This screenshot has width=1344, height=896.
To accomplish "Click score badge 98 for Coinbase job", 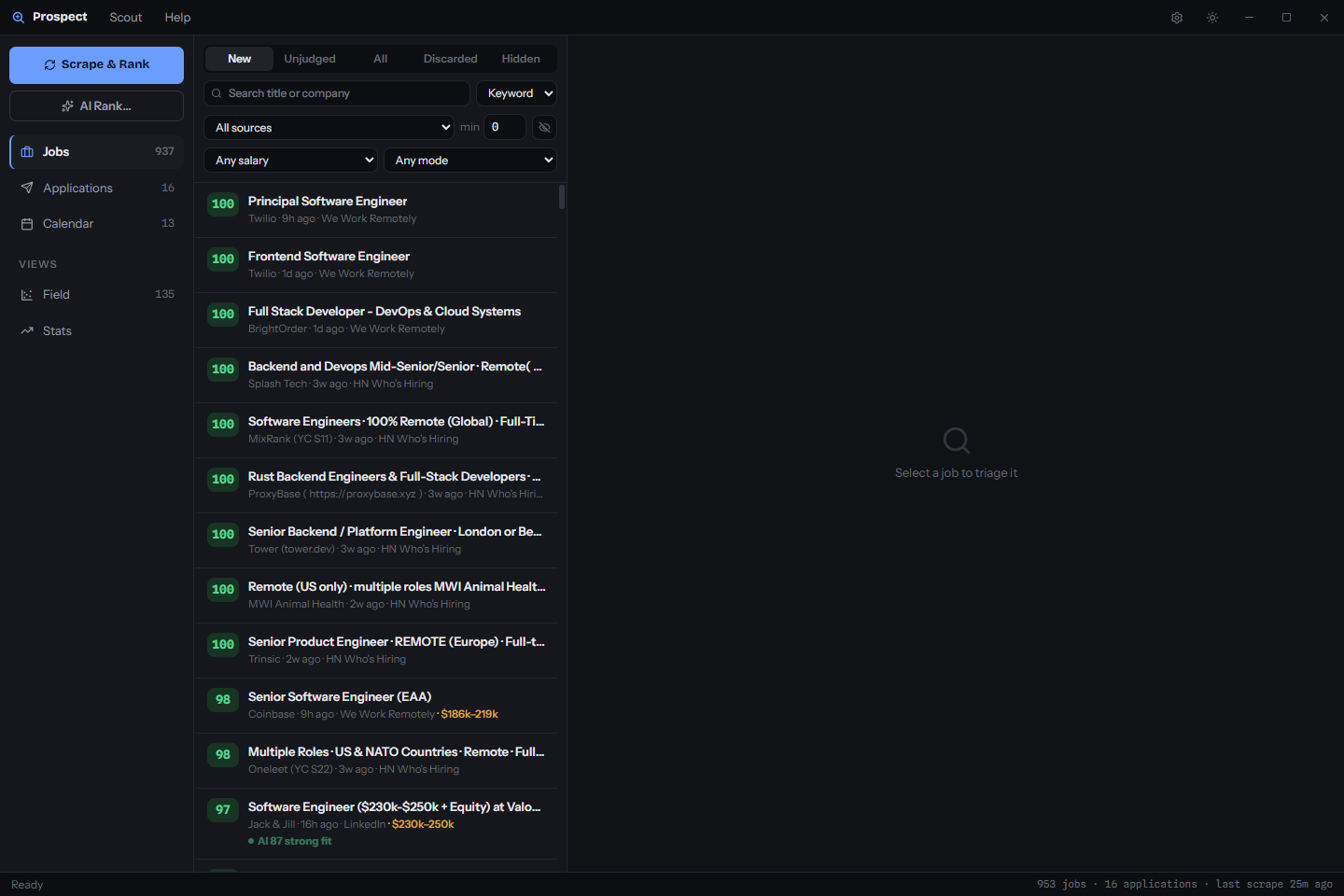I will pos(223,700).
